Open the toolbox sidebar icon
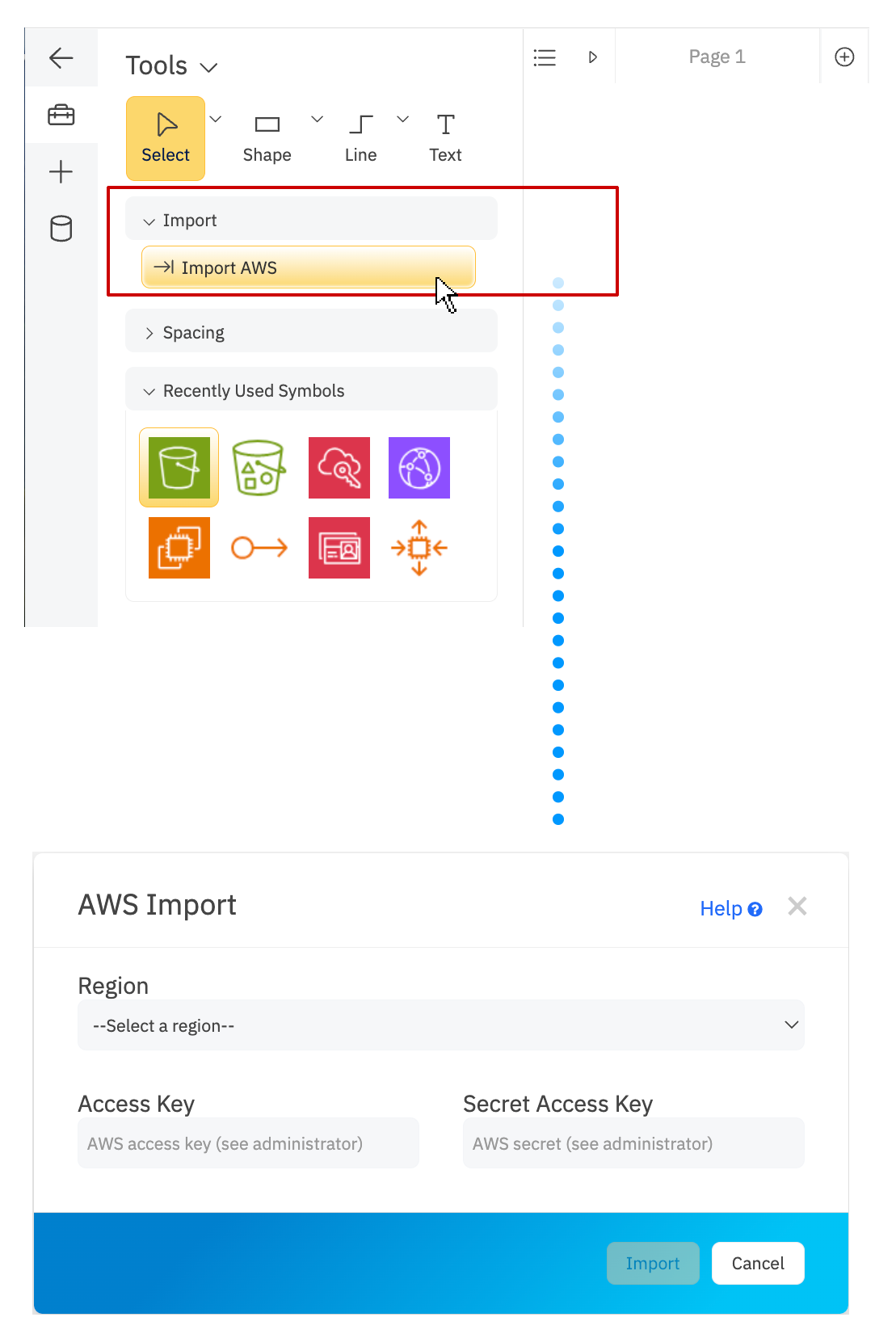This screenshot has width=896, height=1334. (61, 115)
